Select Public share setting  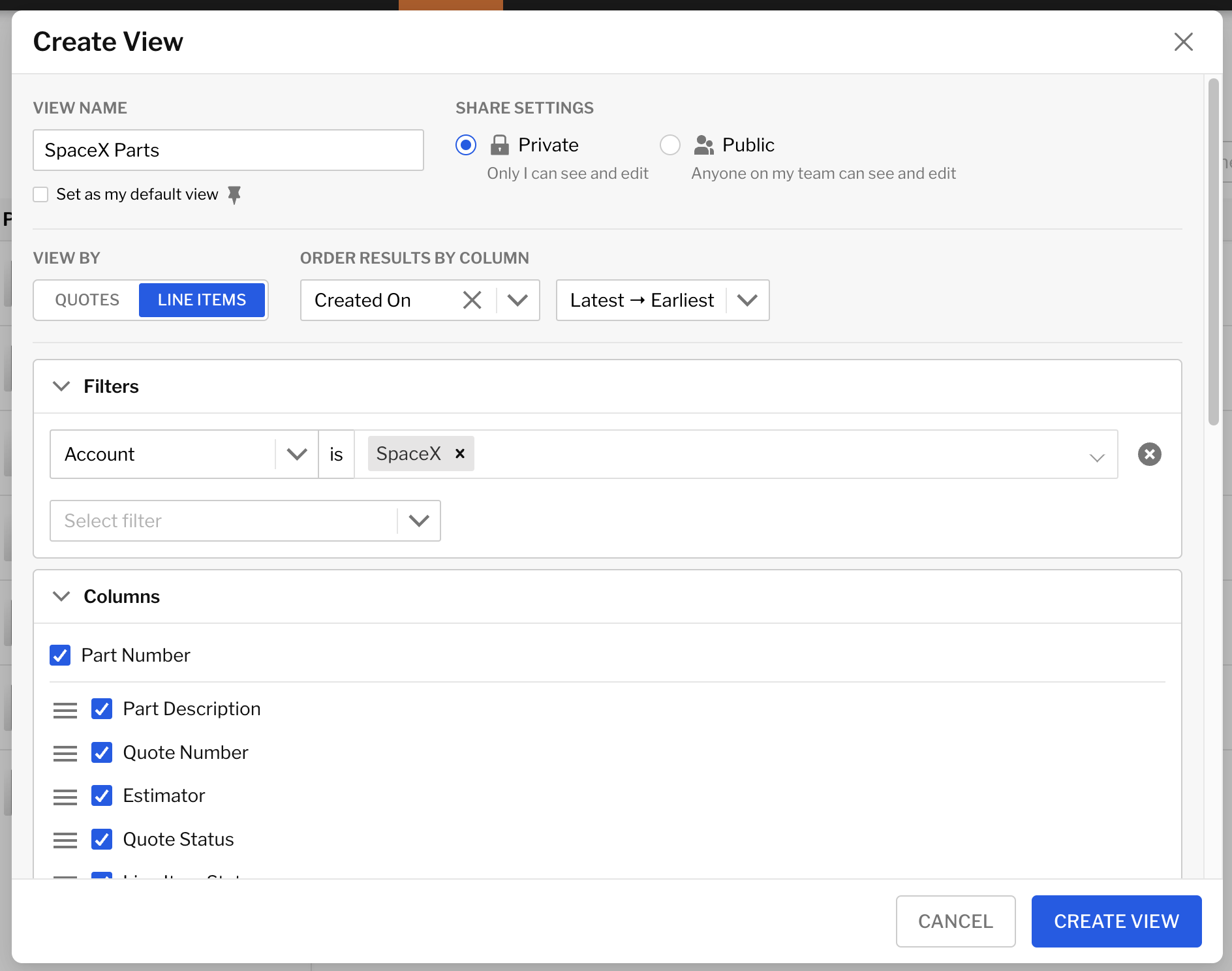coord(670,145)
